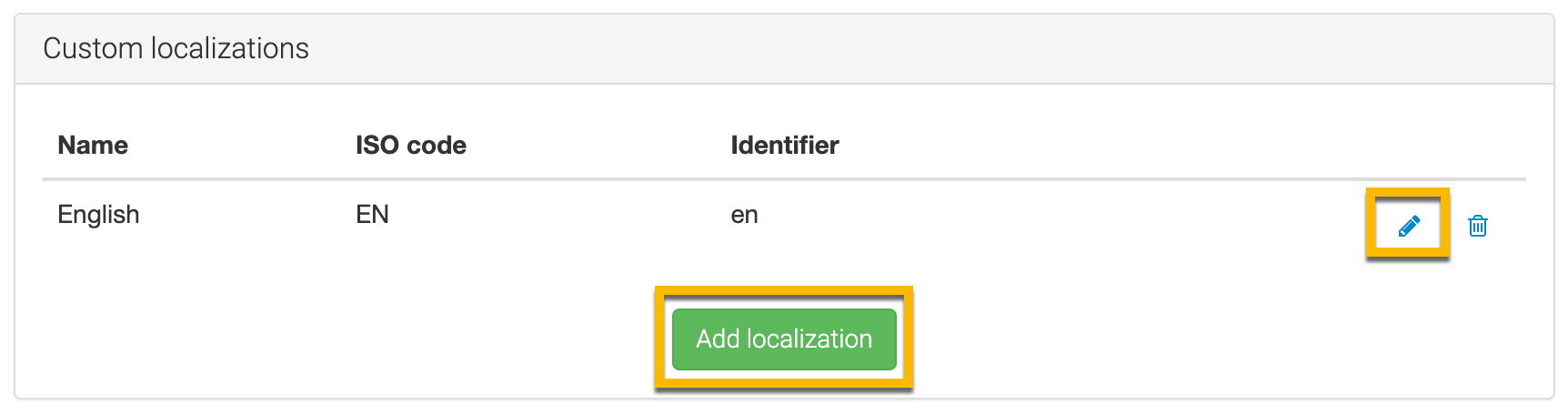This screenshot has width=1568, height=415.
Task: Open the editor for the English row
Action: click(x=1408, y=226)
